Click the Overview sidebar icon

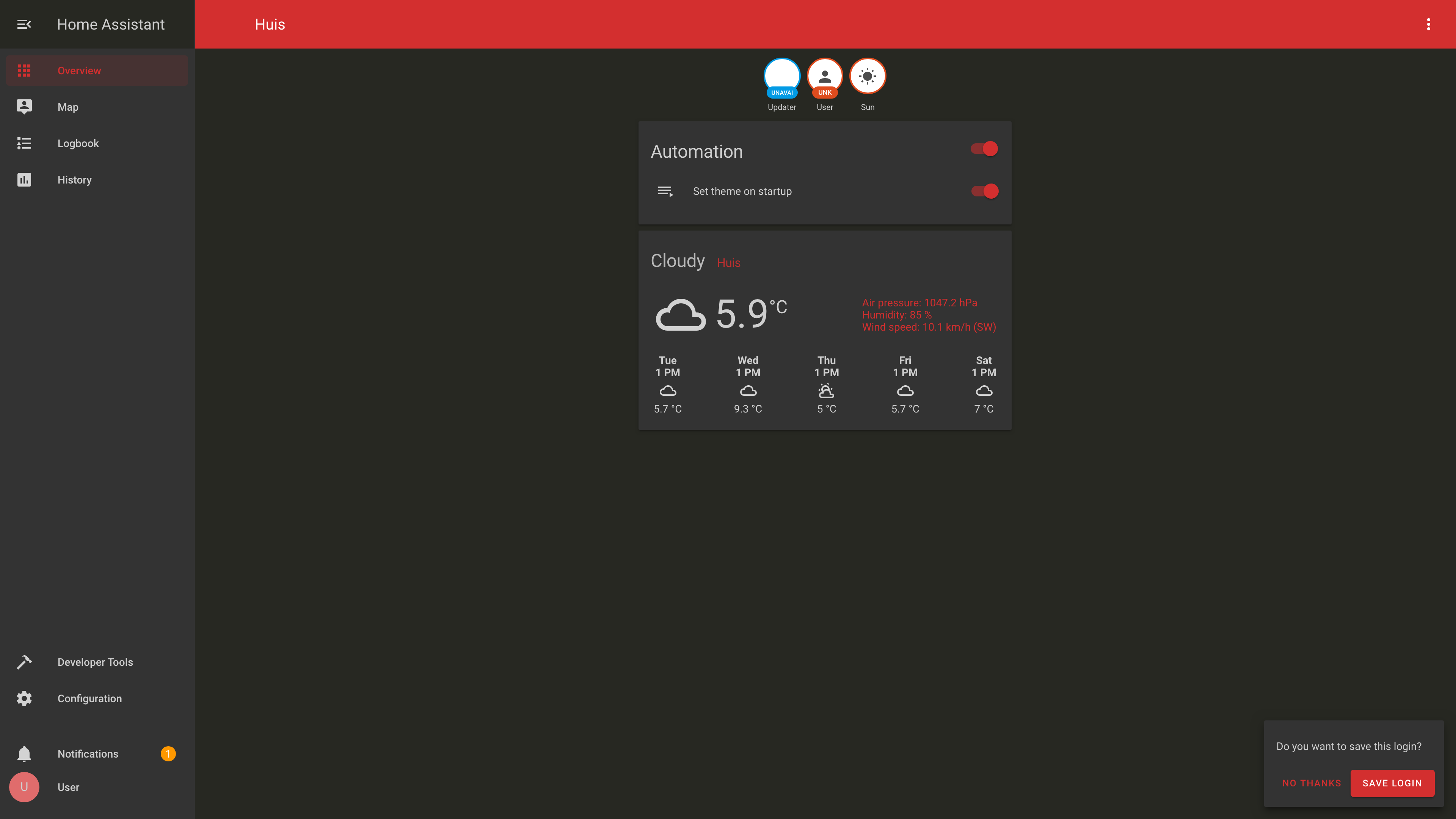tap(24, 70)
